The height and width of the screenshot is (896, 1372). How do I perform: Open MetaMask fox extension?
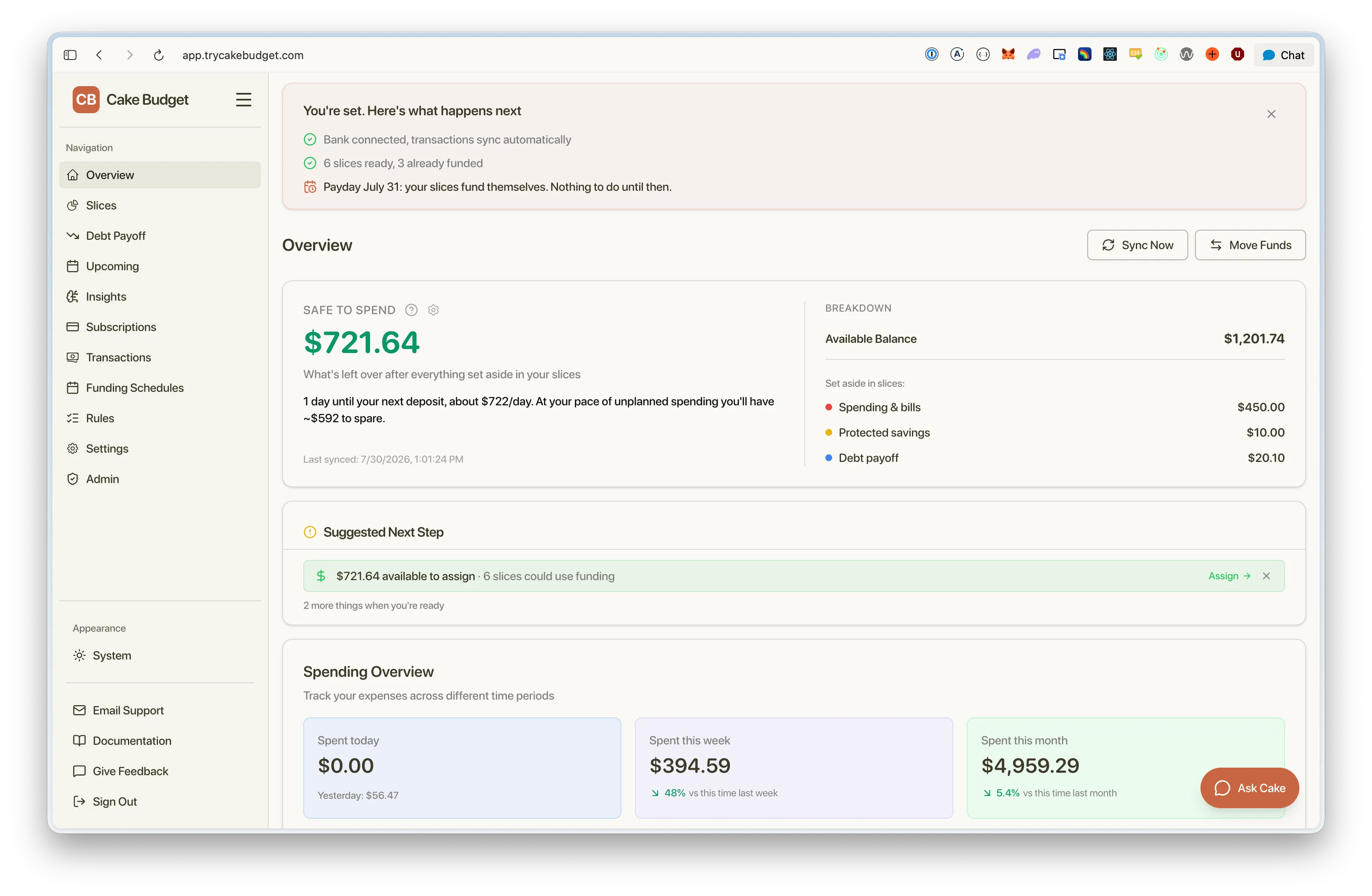click(1008, 54)
